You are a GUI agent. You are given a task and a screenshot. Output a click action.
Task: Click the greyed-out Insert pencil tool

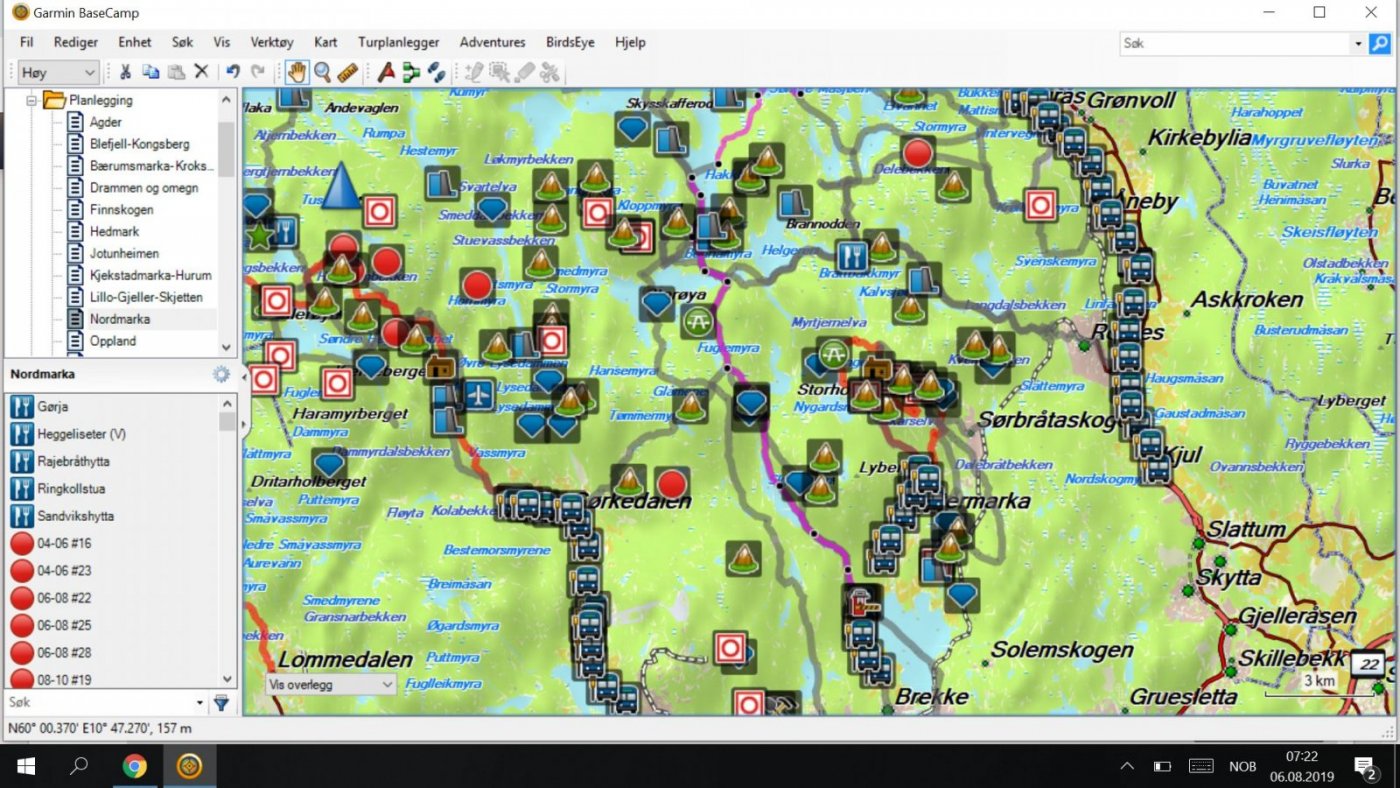(x=474, y=72)
